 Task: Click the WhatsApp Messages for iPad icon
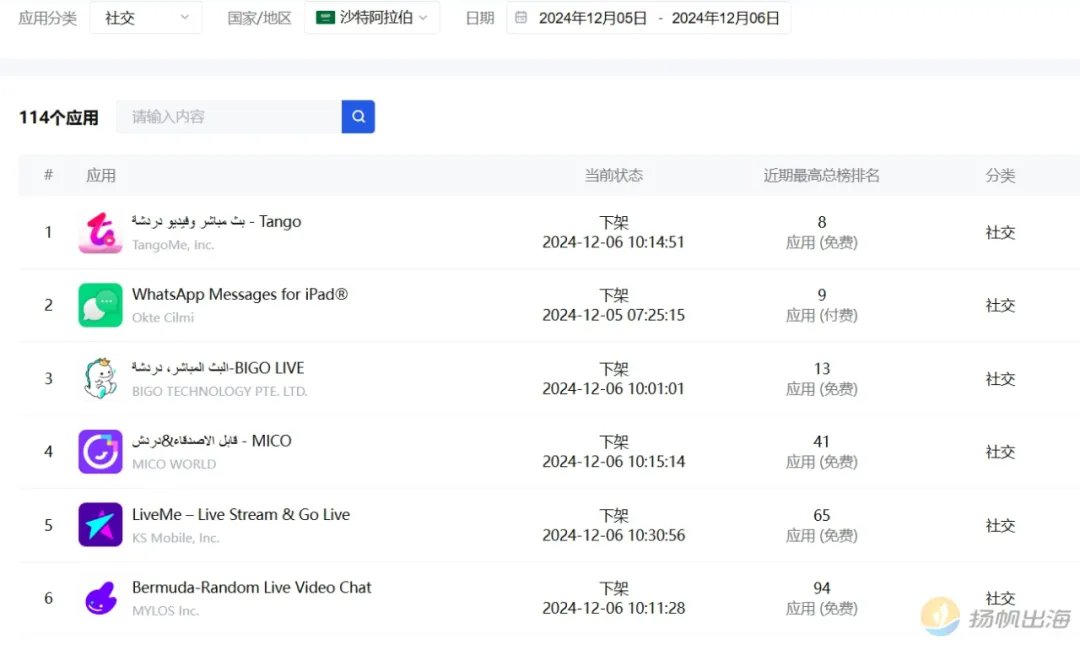point(100,305)
